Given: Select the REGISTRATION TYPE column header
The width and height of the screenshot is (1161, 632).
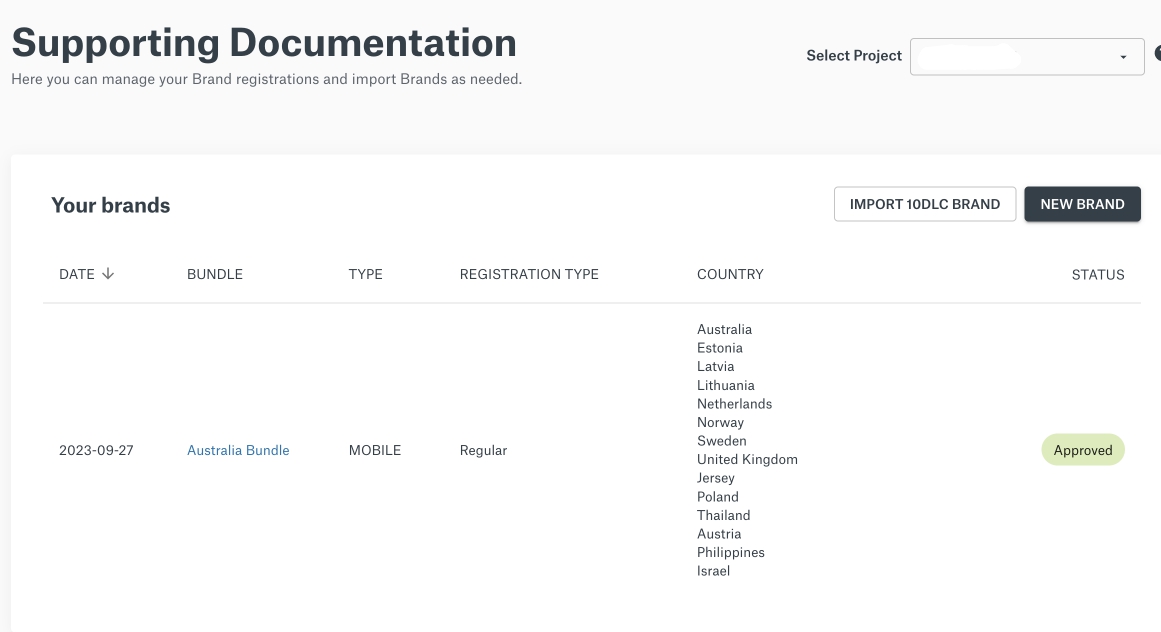Looking at the screenshot, I should 529,274.
